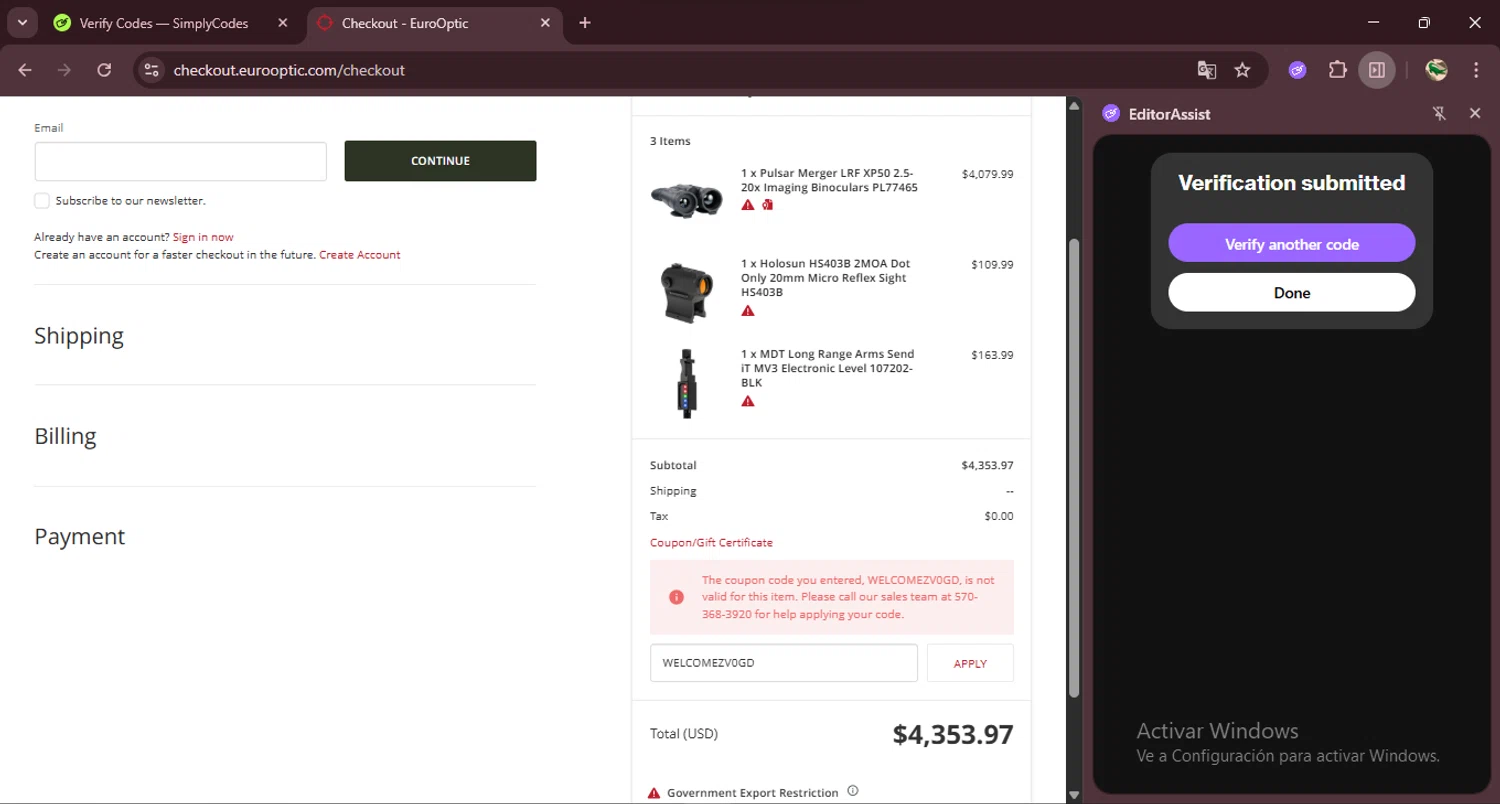Expand the tab search dropdown arrow
1500x804 pixels.
pos(22,23)
